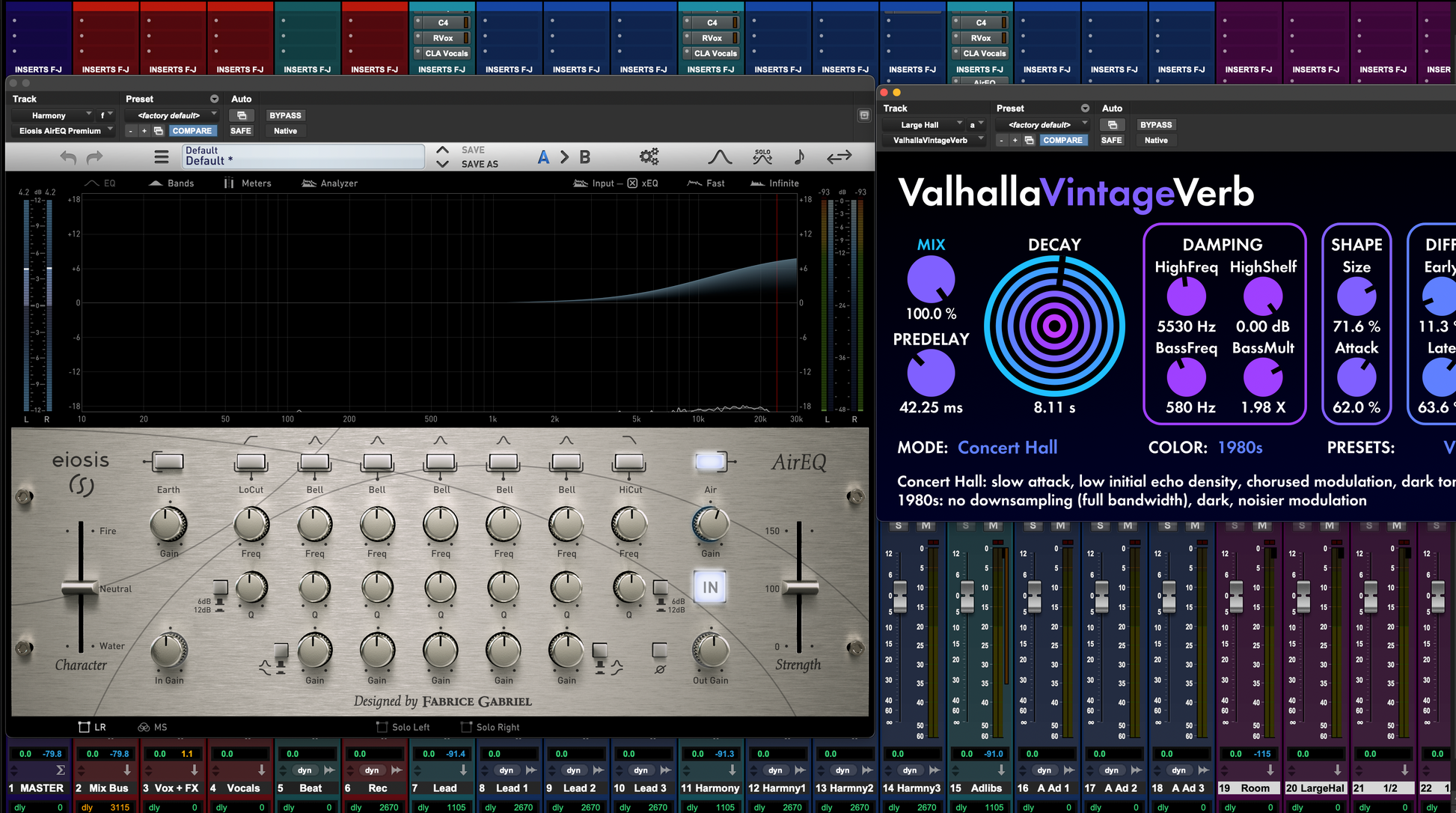Viewport: 1456px width, 813px height.
Task: Enable the Solo Left checkbox
Action: pos(382,727)
